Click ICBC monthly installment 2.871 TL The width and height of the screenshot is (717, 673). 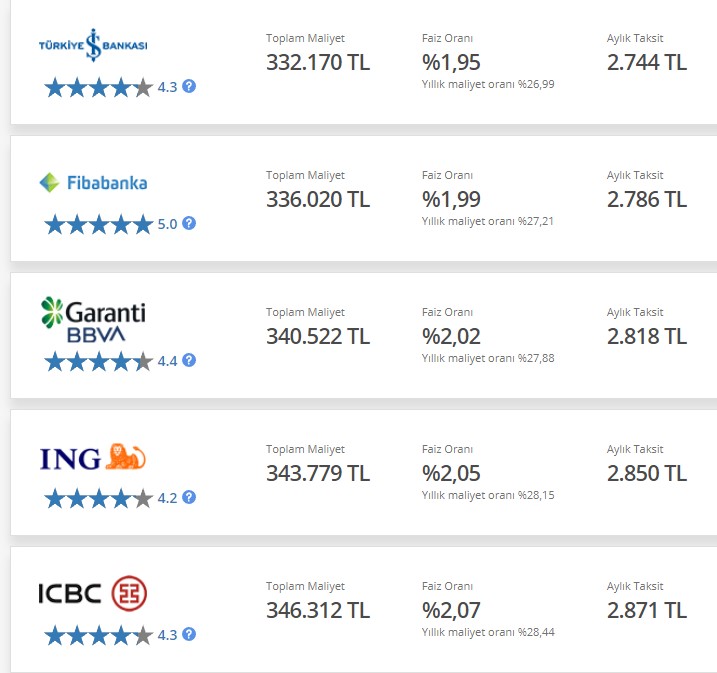click(x=647, y=610)
